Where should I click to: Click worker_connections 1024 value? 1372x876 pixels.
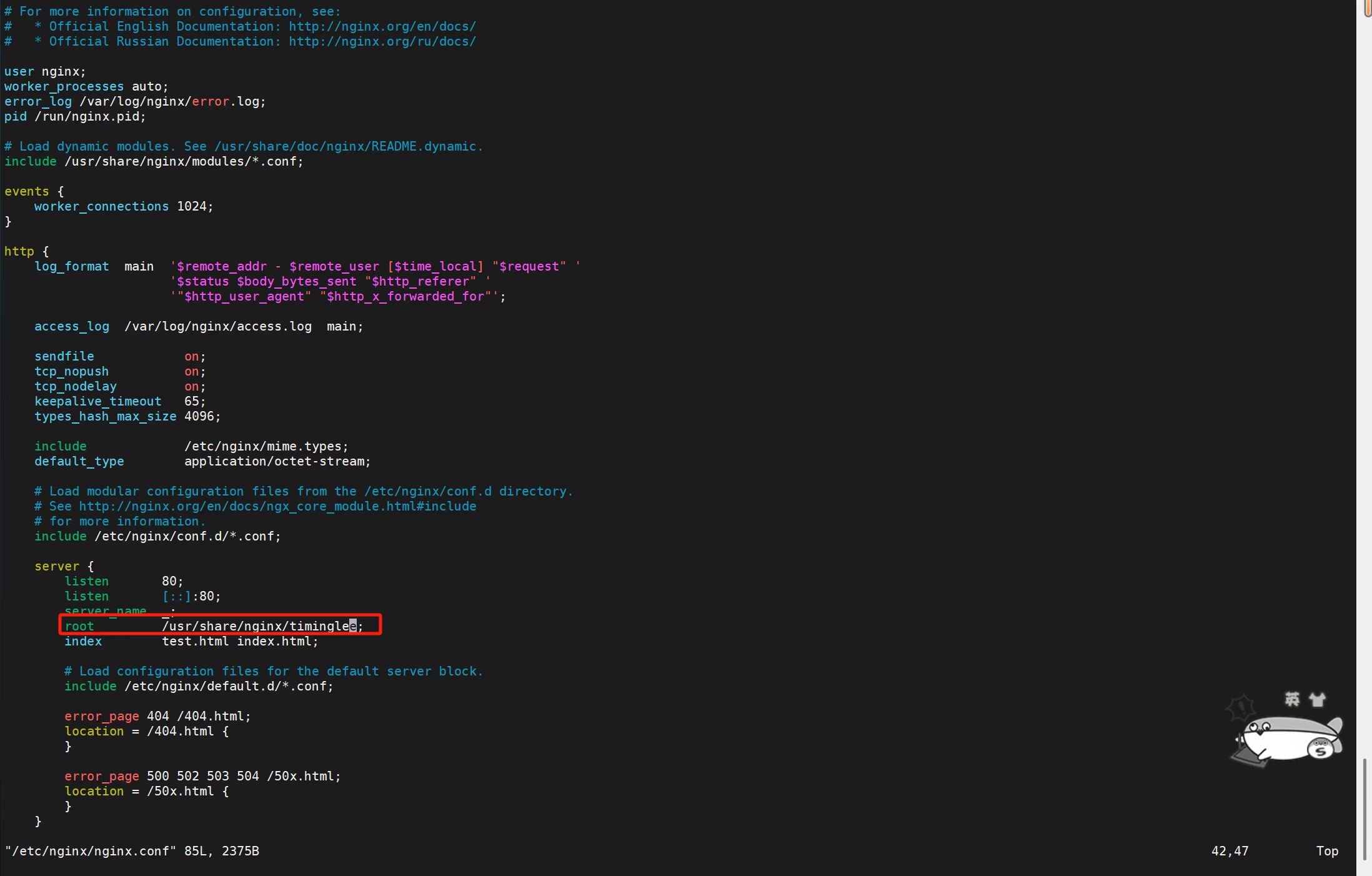pos(192,207)
